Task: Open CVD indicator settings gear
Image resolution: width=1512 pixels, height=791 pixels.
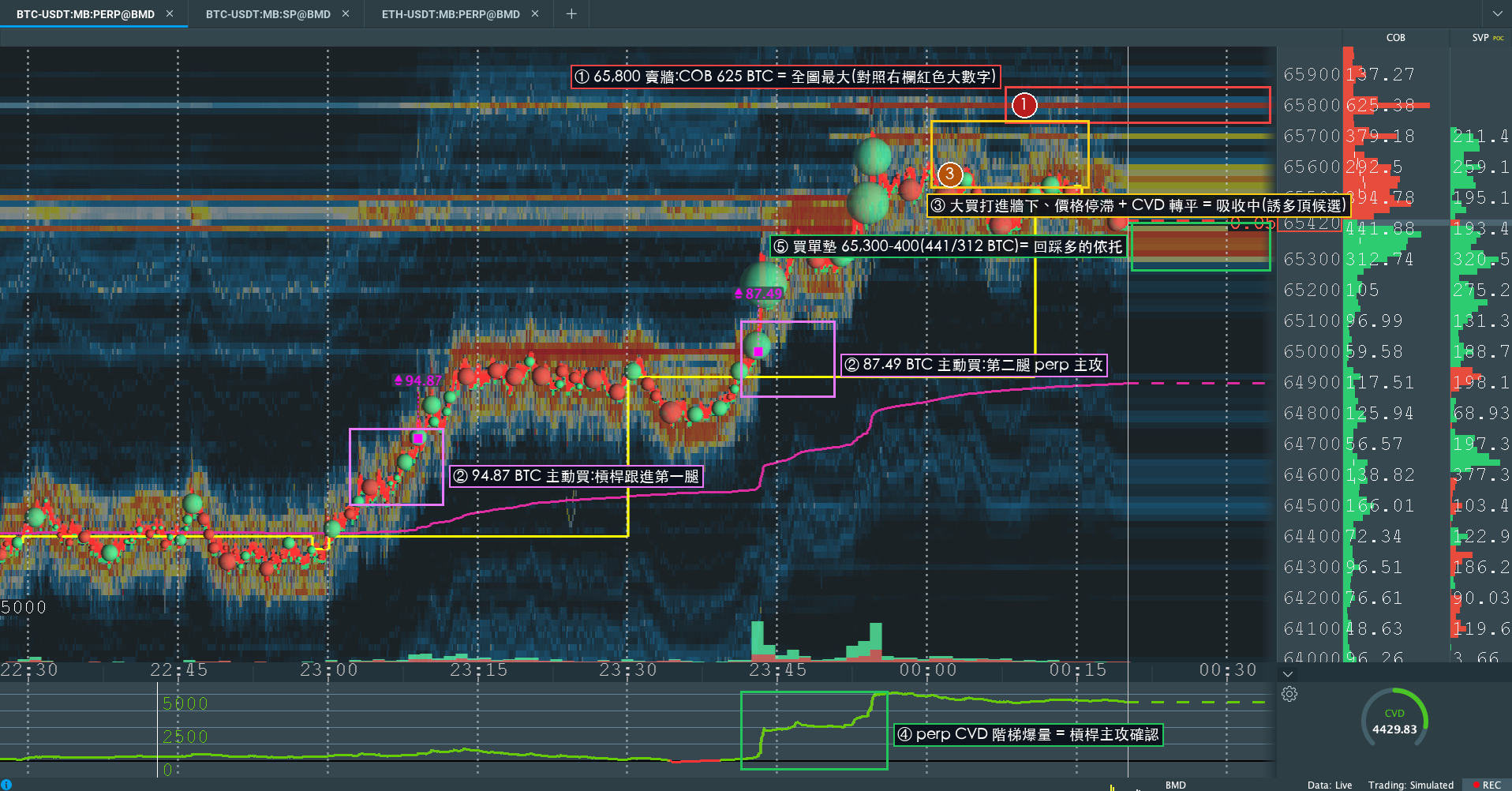Action: pyautogui.click(x=1289, y=694)
